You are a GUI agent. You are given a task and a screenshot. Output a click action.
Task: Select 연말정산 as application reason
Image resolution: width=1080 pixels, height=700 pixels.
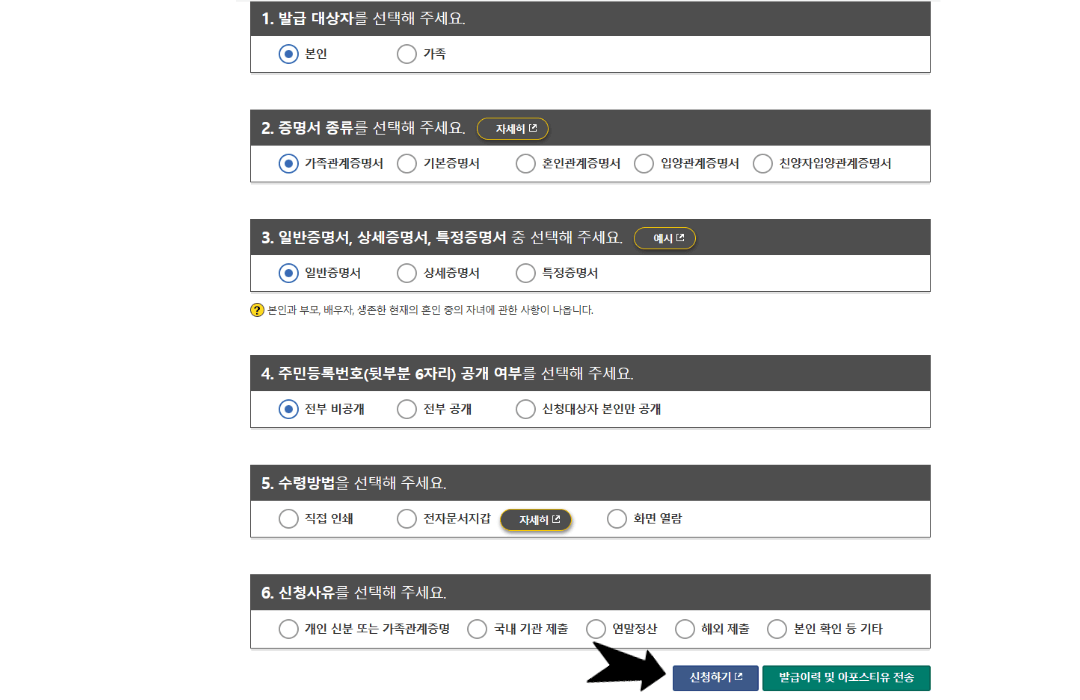click(x=595, y=629)
